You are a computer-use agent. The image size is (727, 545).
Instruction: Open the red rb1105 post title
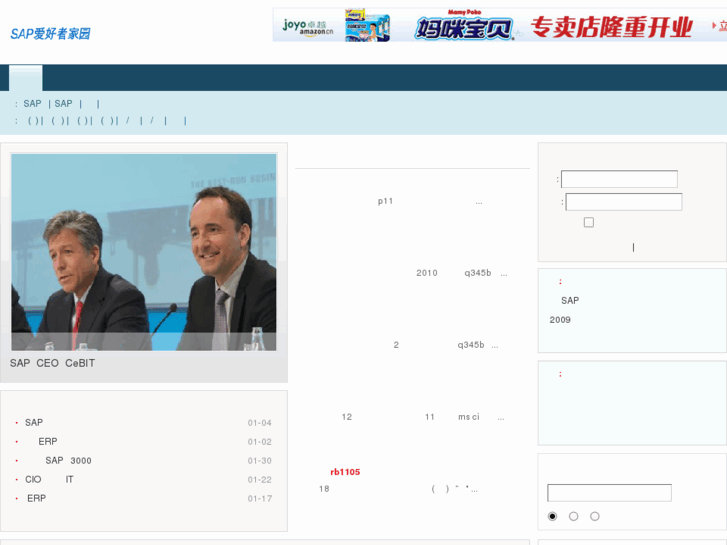point(345,472)
